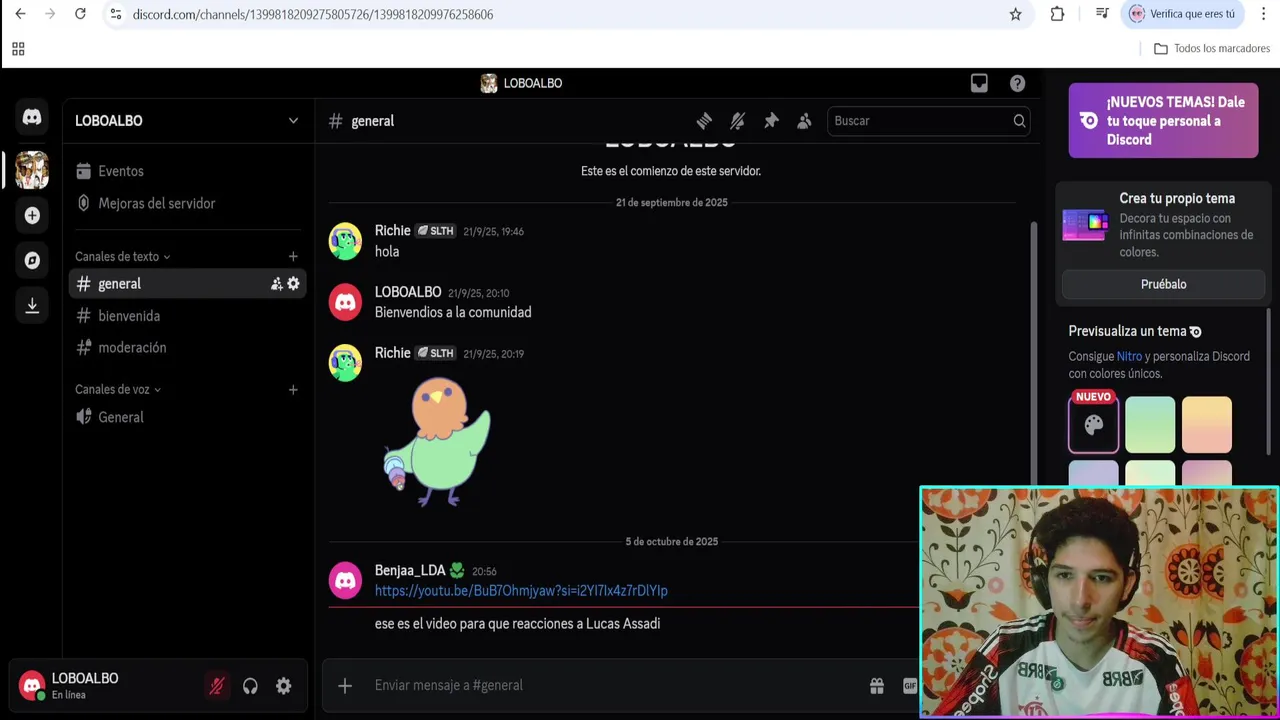Click message text about Lucas Assadi
The height and width of the screenshot is (720, 1280).
pyautogui.click(x=517, y=624)
